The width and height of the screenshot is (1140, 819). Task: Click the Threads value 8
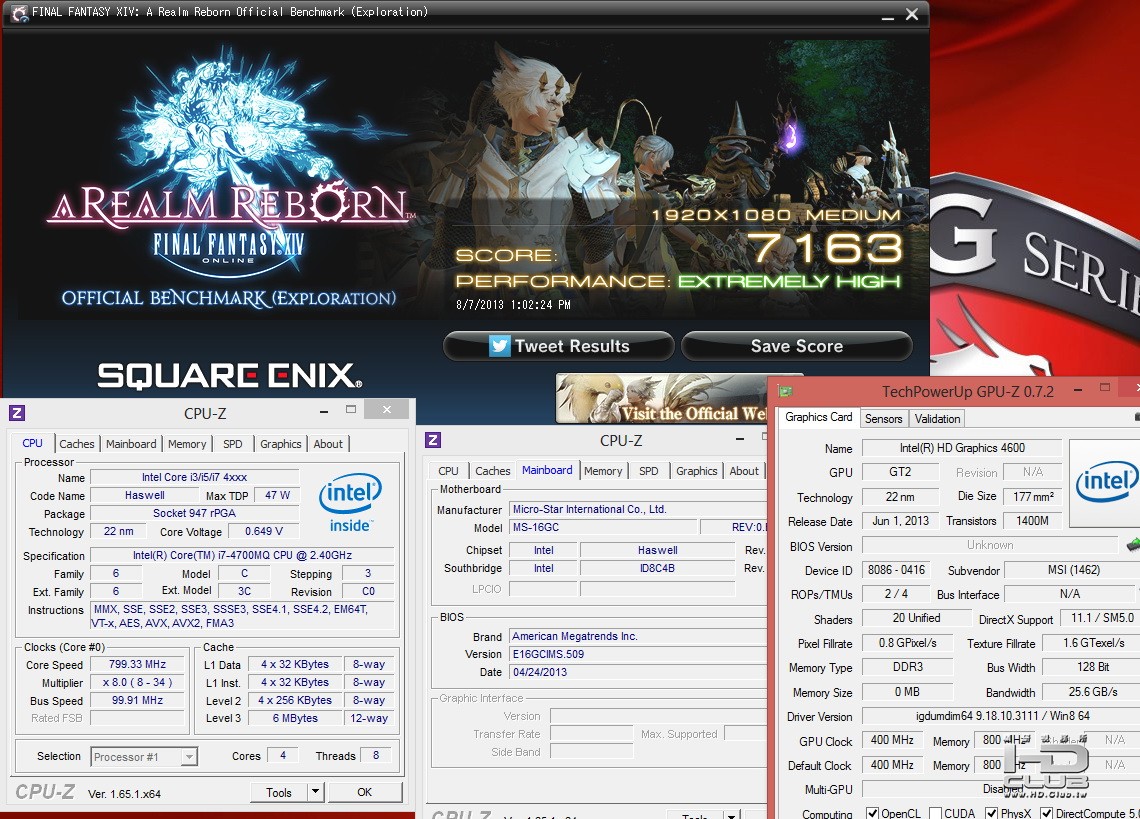376,755
